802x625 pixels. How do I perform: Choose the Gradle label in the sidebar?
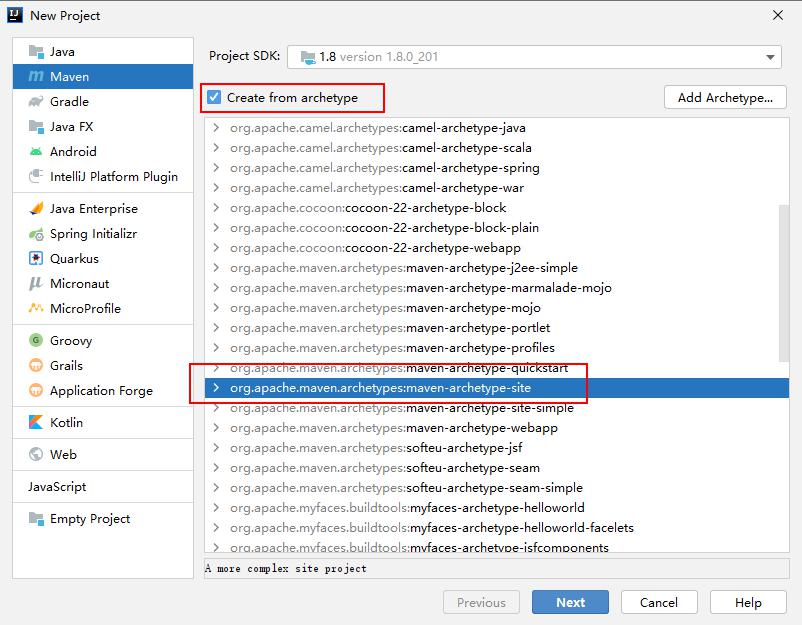click(69, 101)
